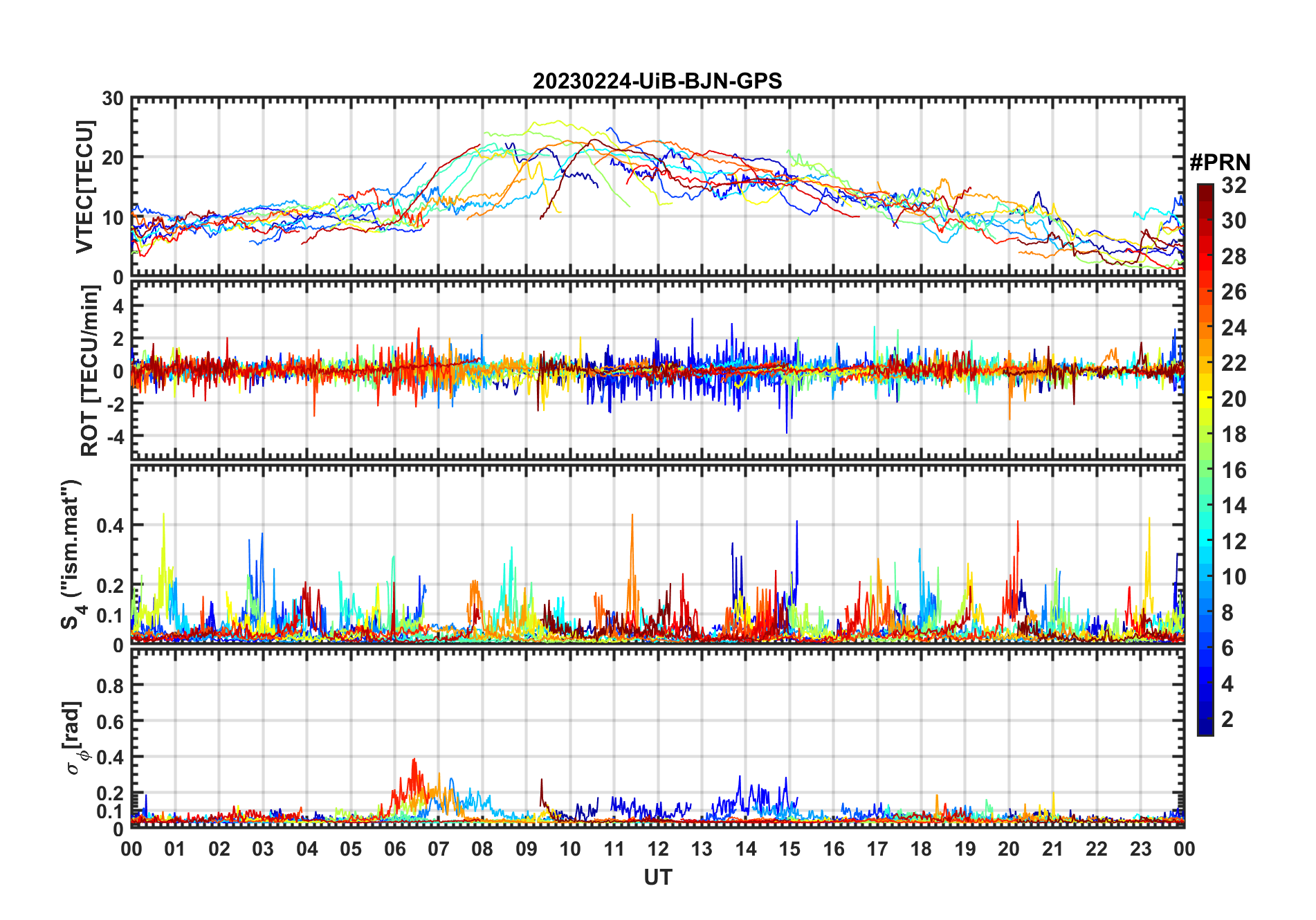Click the S4 ("ism.mat") y-axis label
Image resolution: width=1316 pixels, height=920 pixels.
[x=72, y=555]
